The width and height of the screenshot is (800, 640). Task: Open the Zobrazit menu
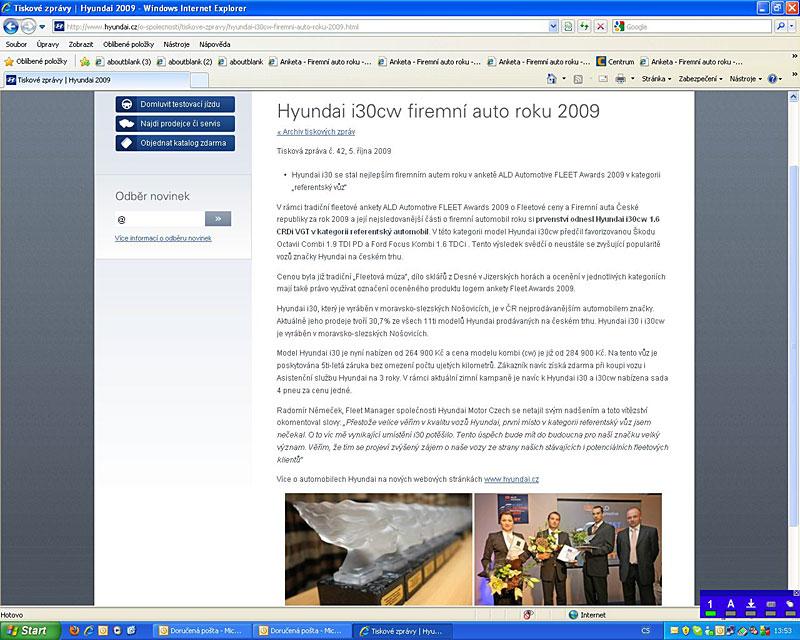81,44
